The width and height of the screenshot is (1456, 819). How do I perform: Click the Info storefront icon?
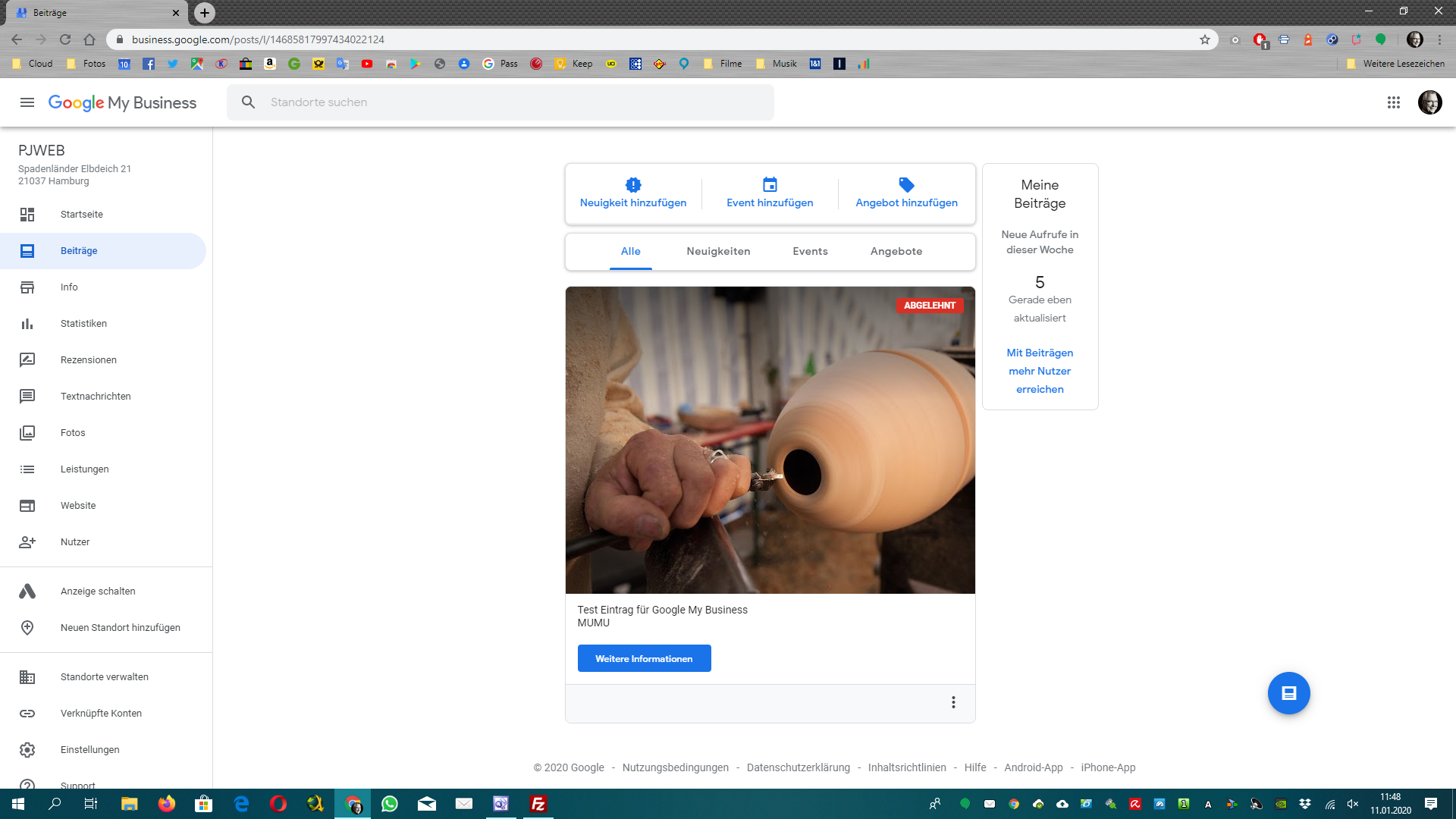(27, 287)
